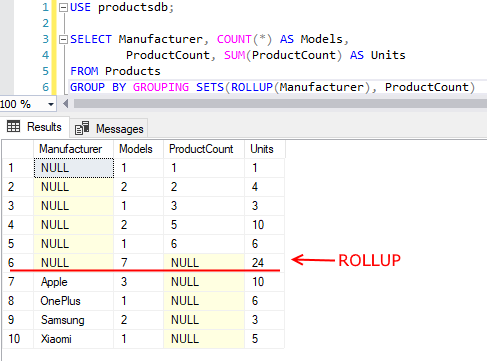Image resolution: width=487 pixels, height=361 pixels.
Task: Collapse the SELECT statement code block
Action: pos(63,40)
